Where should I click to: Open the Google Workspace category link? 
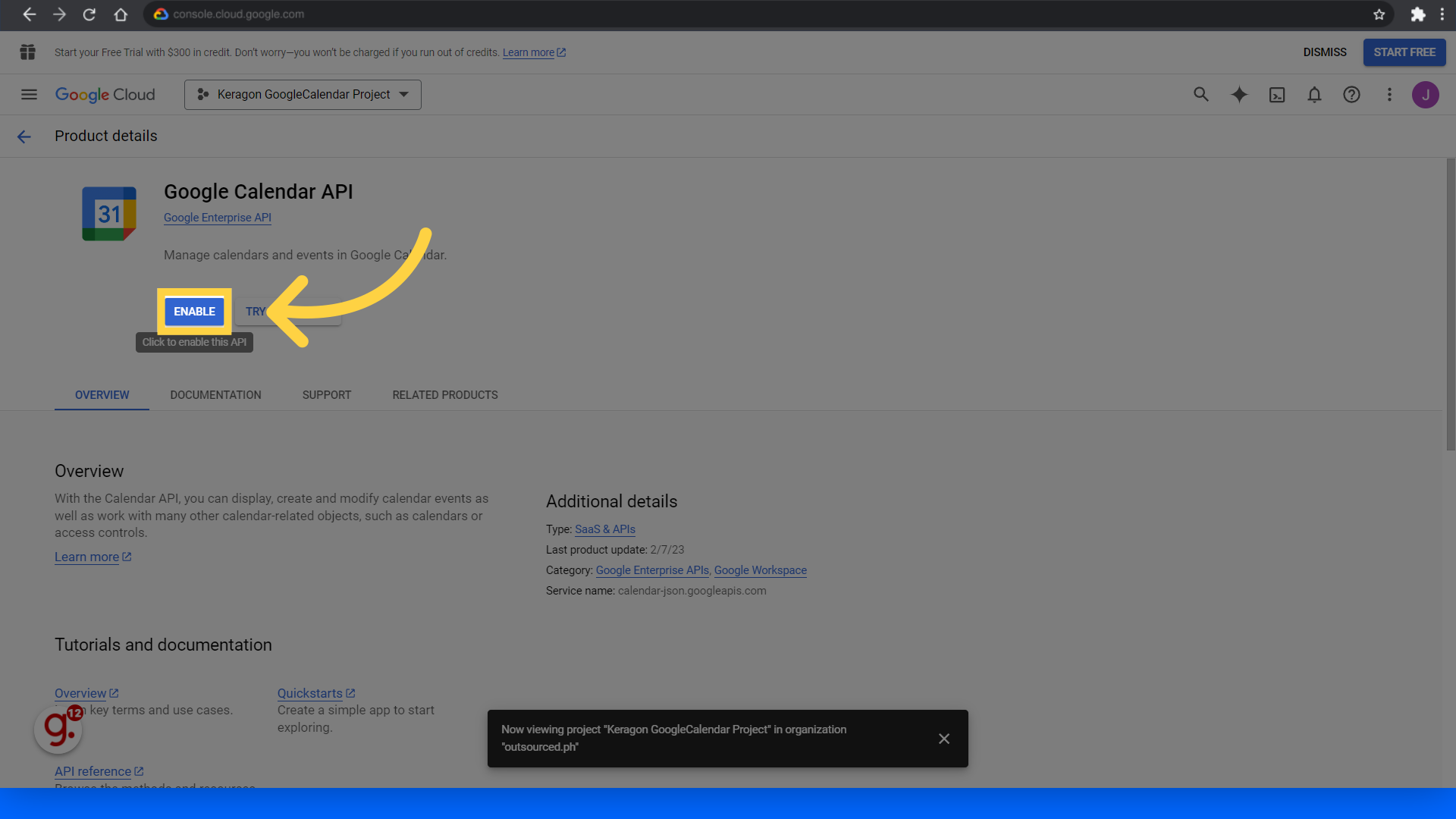click(x=760, y=570)
